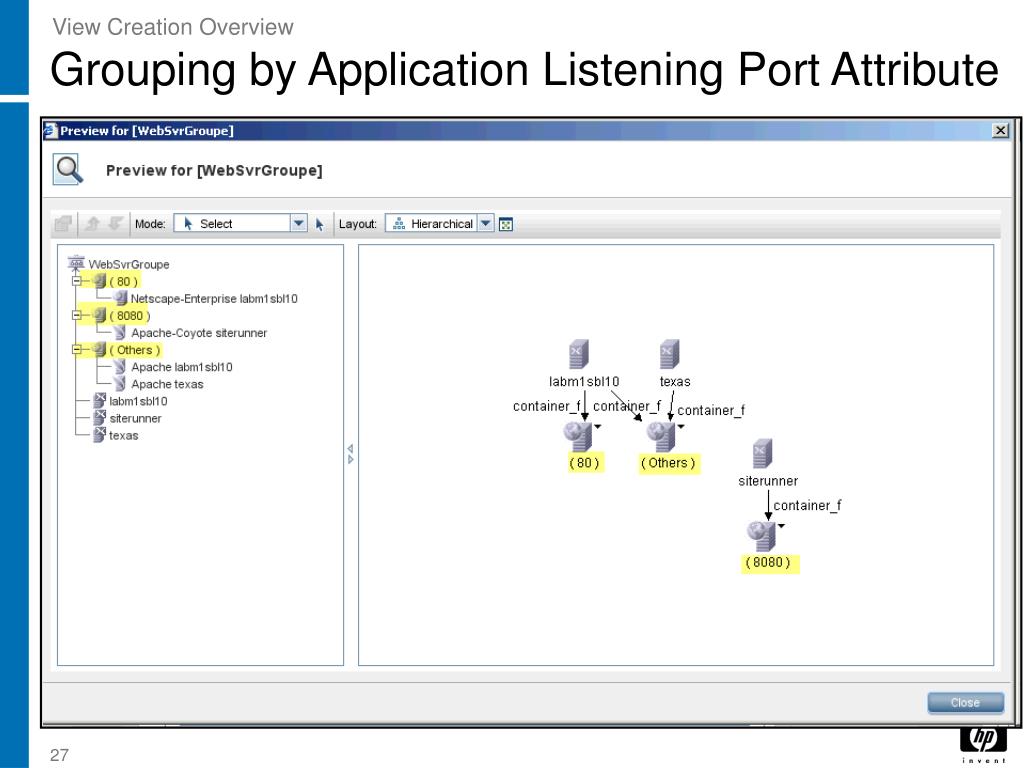Click siterunner host icon in tree
Viewport: 1024px width, 768px height.
tap(99, 417)
